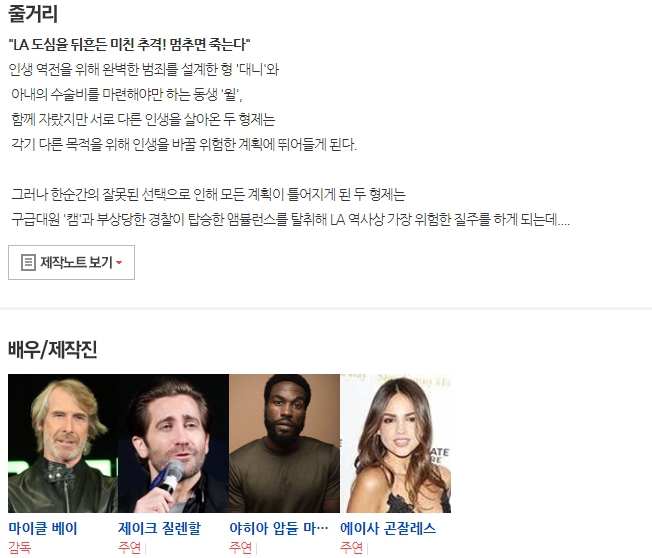This screenshot has height=558, width=652.
Task: Open the 야히아 압둘 마… name link
Action: pos(279,528)
